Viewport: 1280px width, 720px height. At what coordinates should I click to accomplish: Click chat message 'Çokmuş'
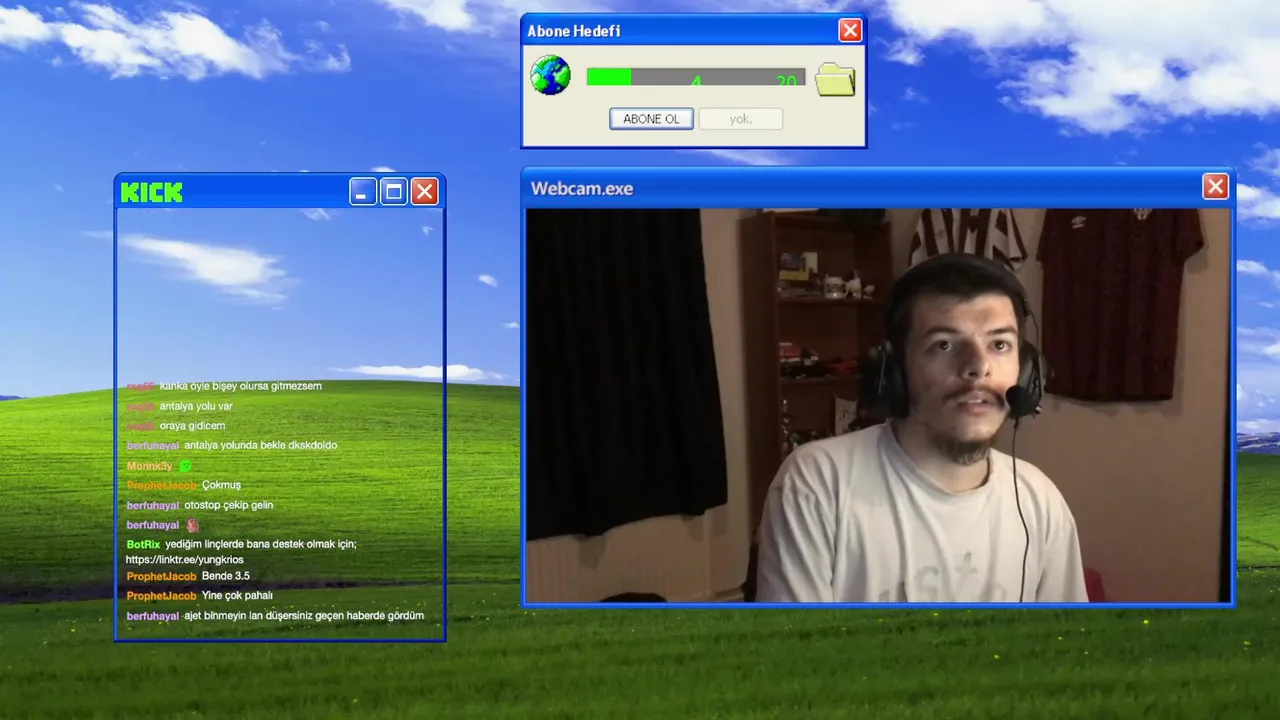pos(221,485)
